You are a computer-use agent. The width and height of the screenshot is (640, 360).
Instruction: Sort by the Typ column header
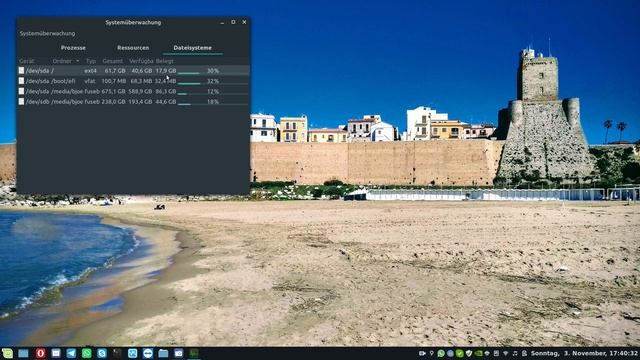[91, 61]
